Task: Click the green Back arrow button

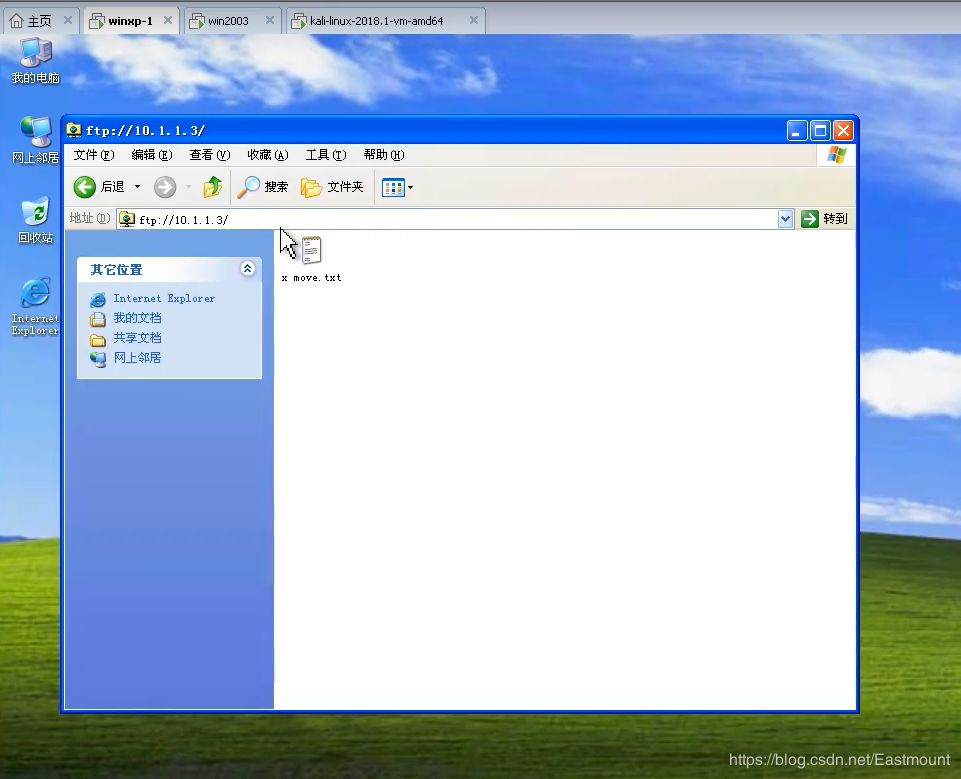Action: [x=85, y=187]
